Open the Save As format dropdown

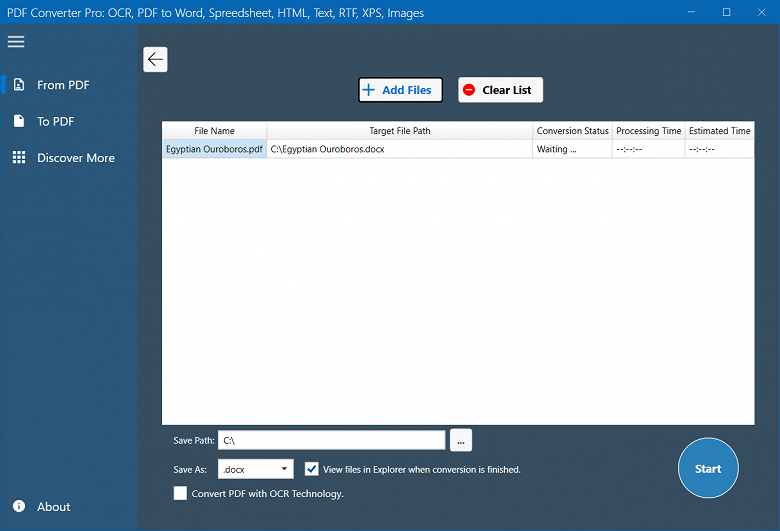coord(256,469)
